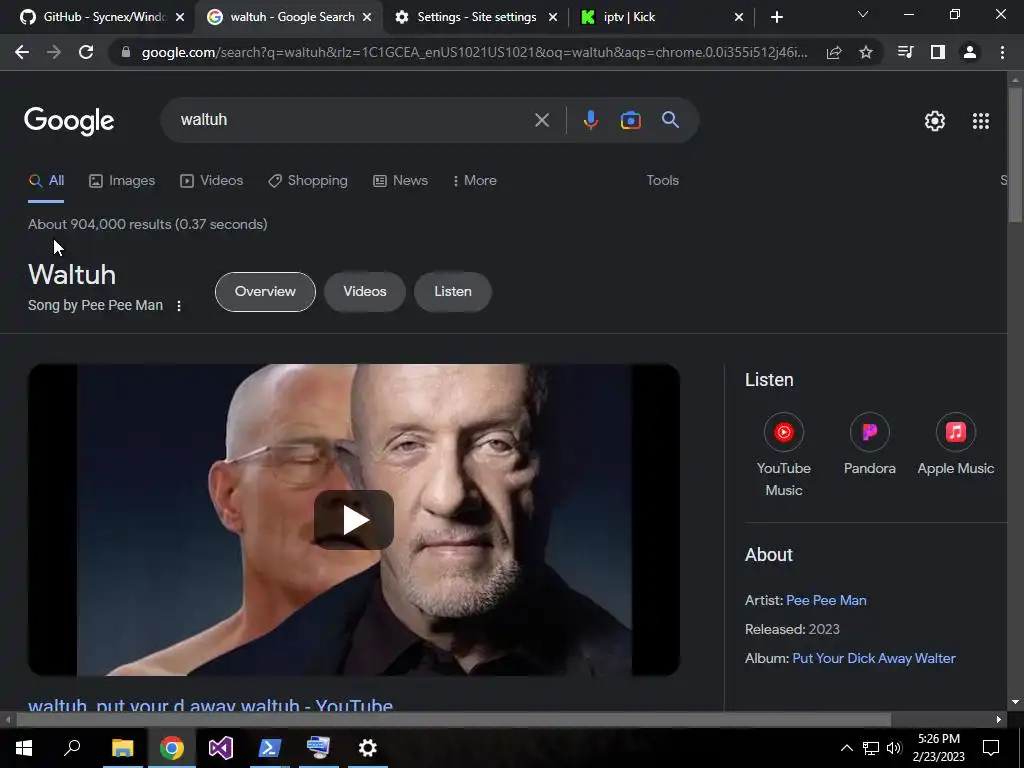Clear the search box with the X icon

(542, 120)
